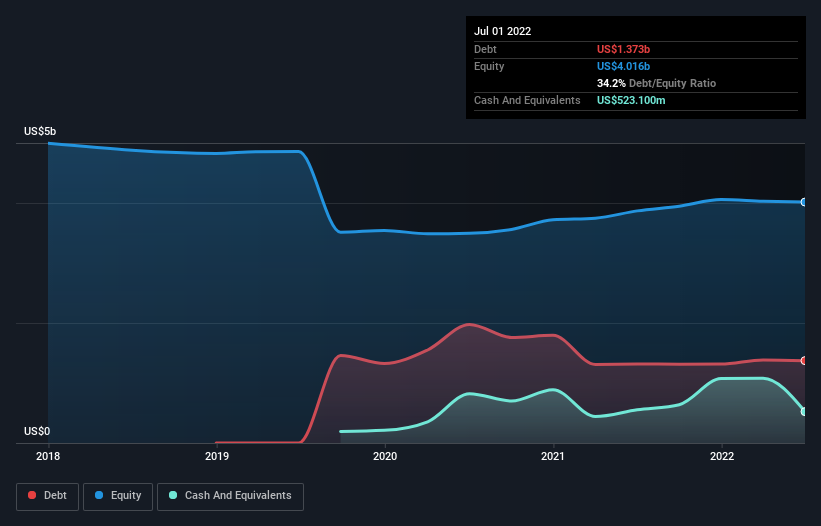Click the blue Equity legend dot
The height and width of the screenshot is (526, 821).
point(98,495)
